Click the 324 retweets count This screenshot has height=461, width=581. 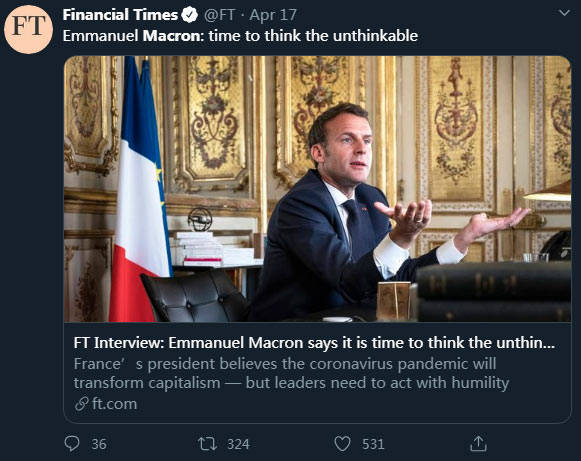click(x=238, y=444)
